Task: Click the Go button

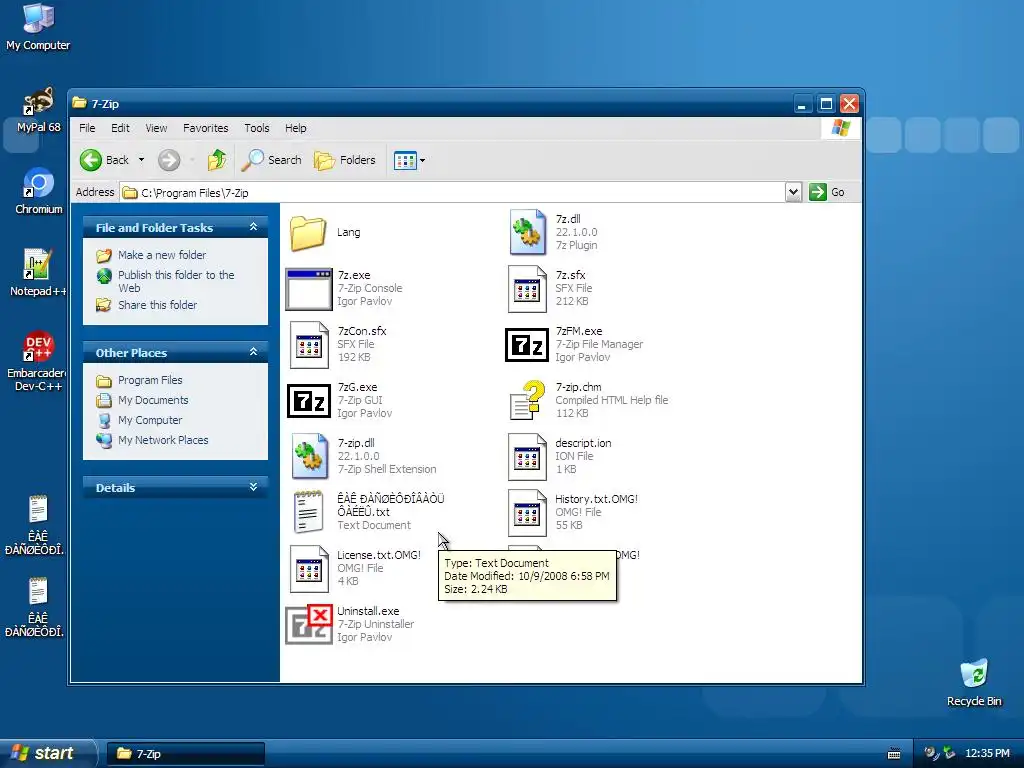Action: point(827,192)
